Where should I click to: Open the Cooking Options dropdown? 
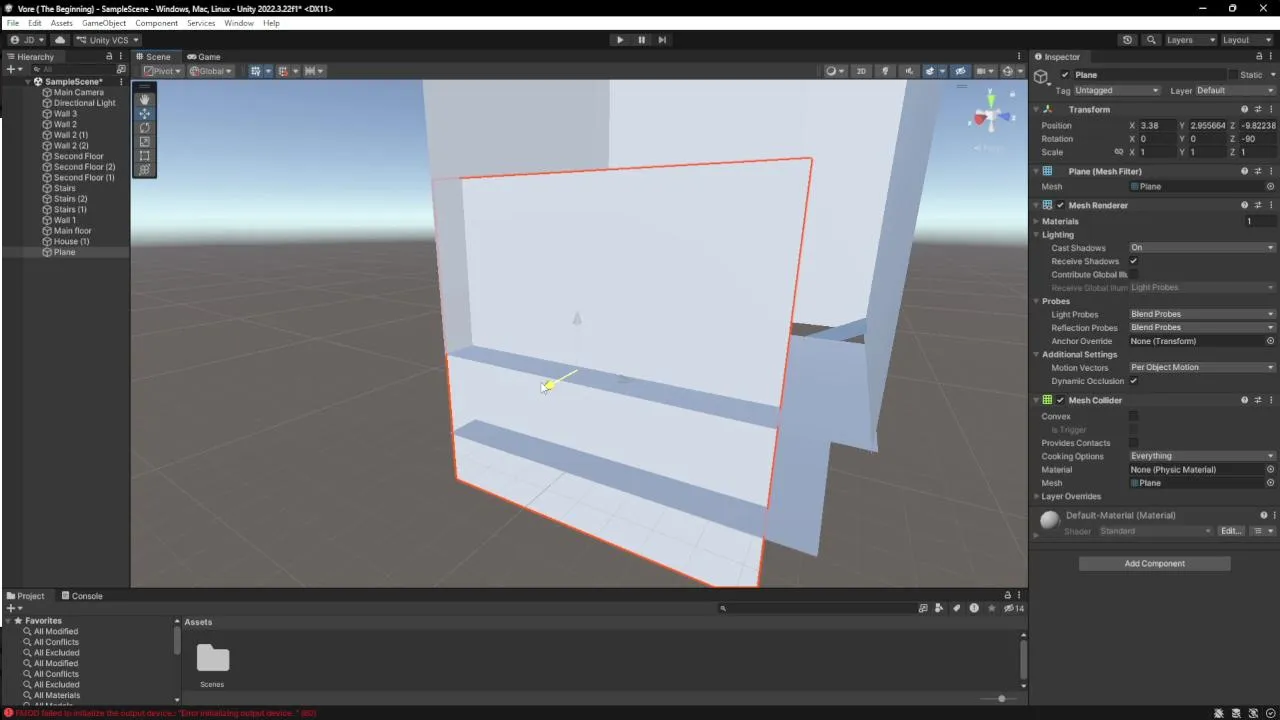pos(1203,456)
